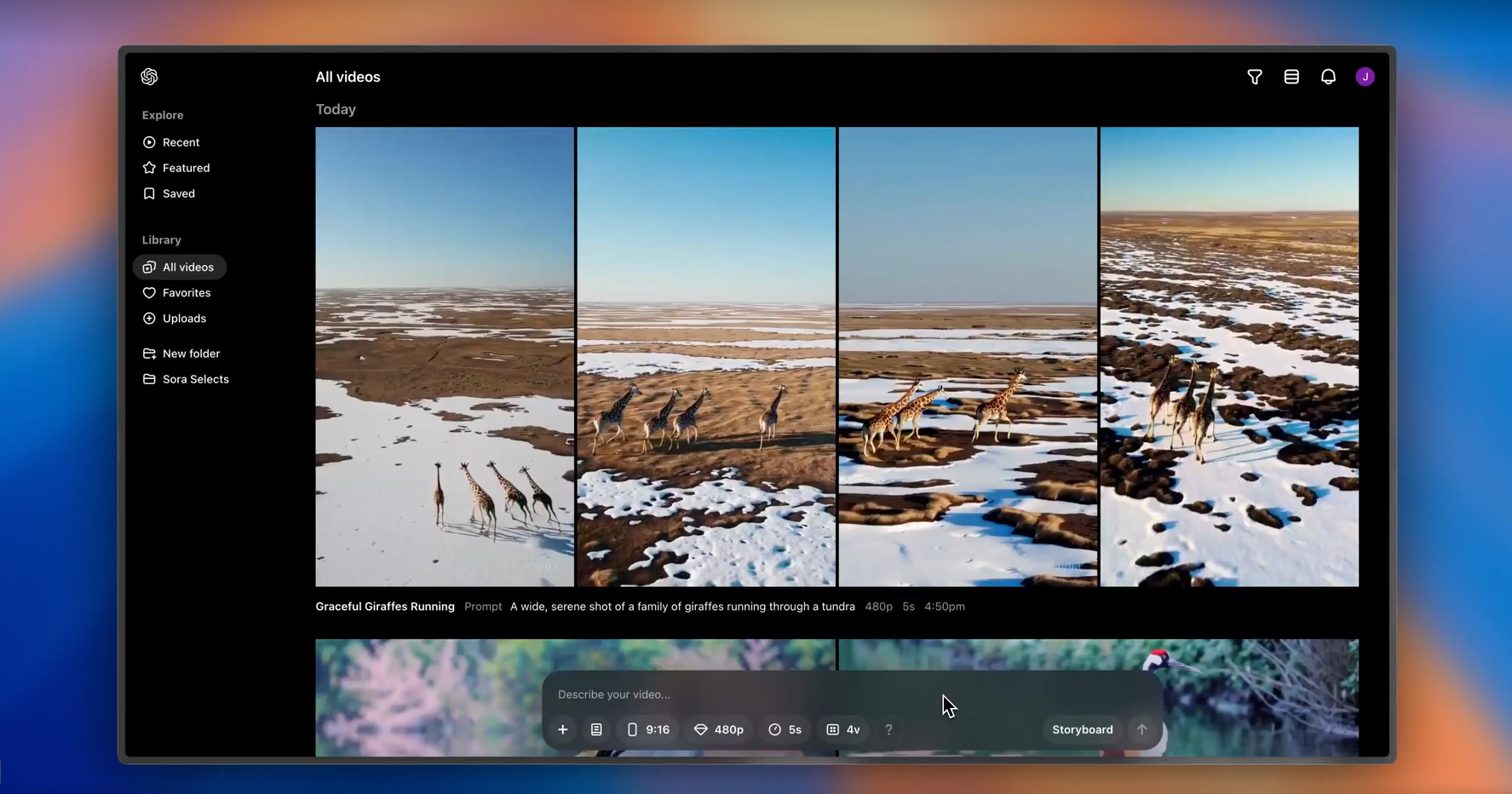Open the 480p resolution dropdown
The height and width of the screenshot is (794, 1512).
coord(719,730)
